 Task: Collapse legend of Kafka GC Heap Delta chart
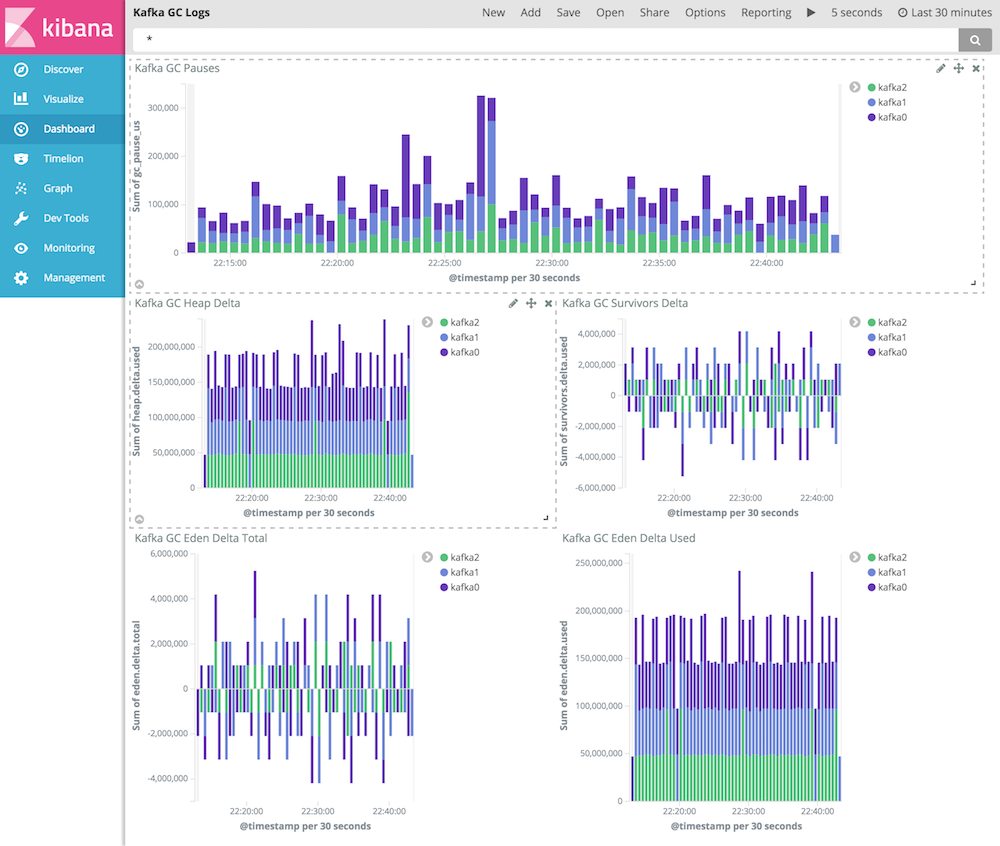[x=427, y=322]
